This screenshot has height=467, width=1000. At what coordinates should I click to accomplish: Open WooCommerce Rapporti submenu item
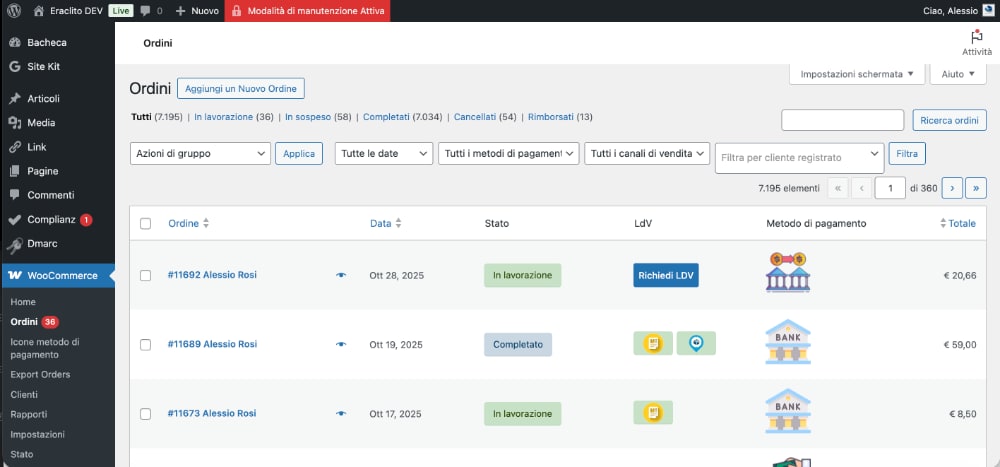[29, 414]
